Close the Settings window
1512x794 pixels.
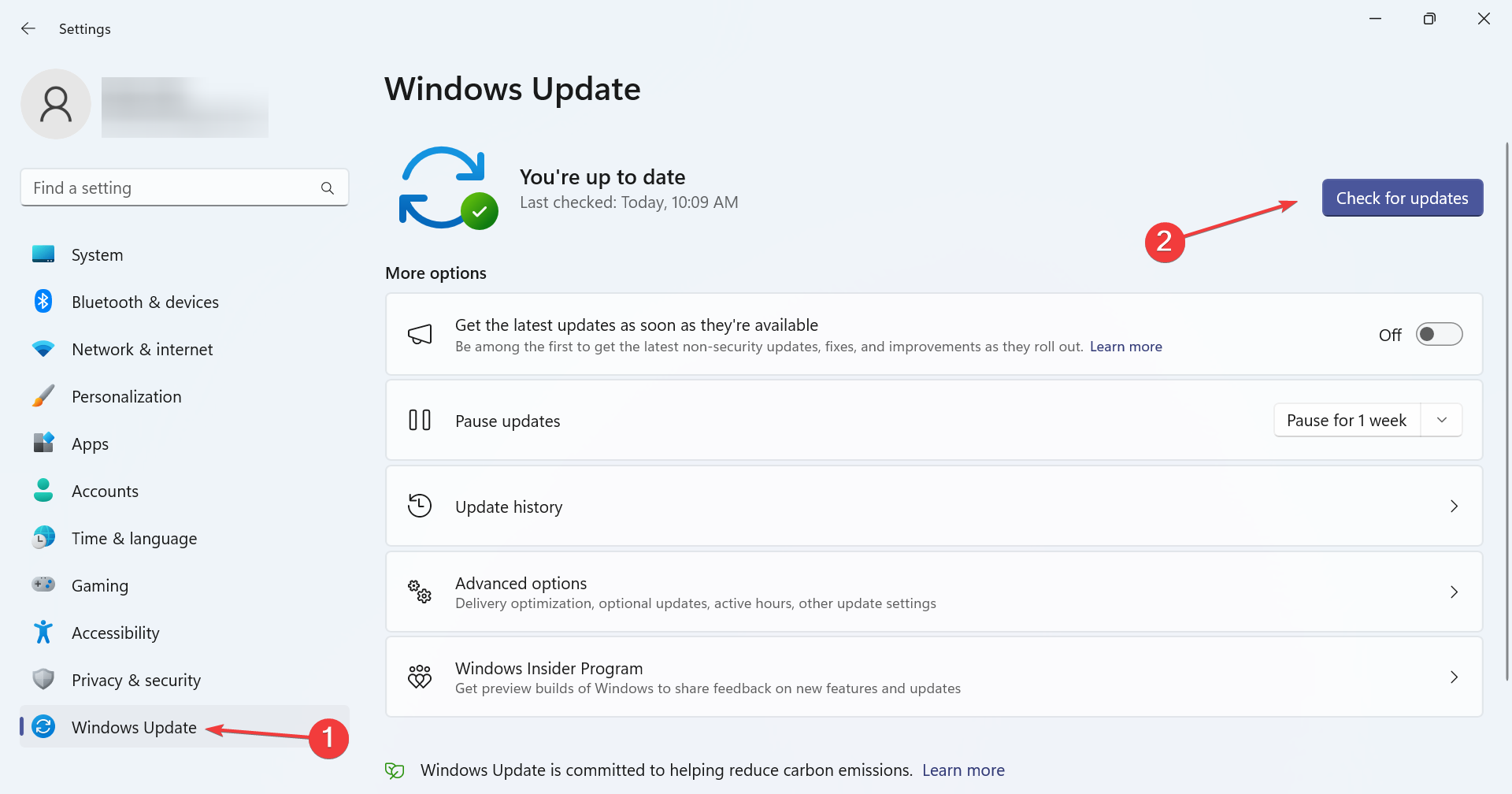(1484, 18)
